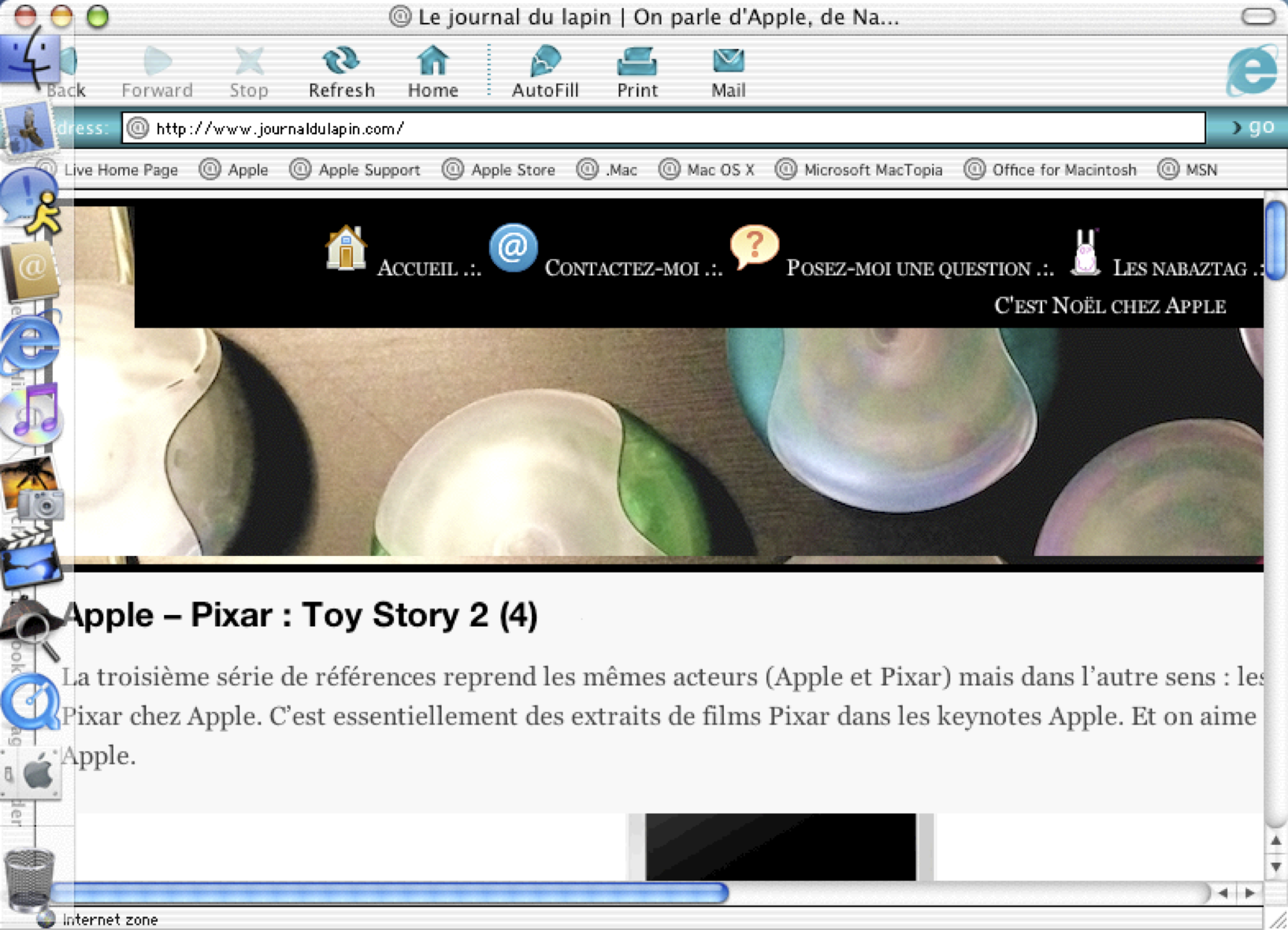This screenshot has height=930, width=1288.
Task: Click the address URL field
Action: (x=662, y=128)
